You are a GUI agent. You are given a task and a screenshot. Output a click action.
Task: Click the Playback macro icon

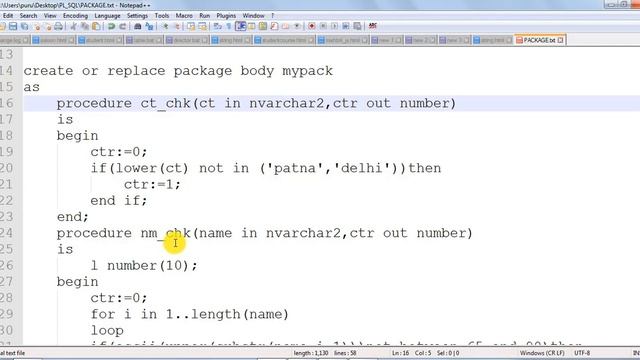tap(334, 26)
